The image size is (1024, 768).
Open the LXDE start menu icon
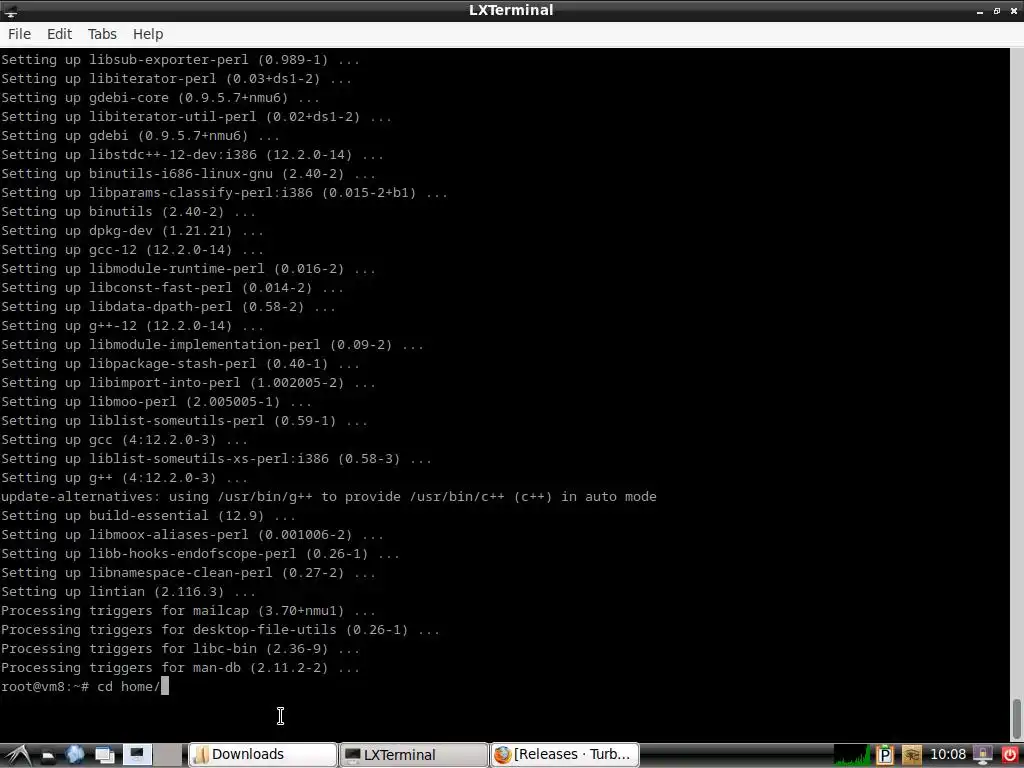pyautogui.click(x=18, y=756)
